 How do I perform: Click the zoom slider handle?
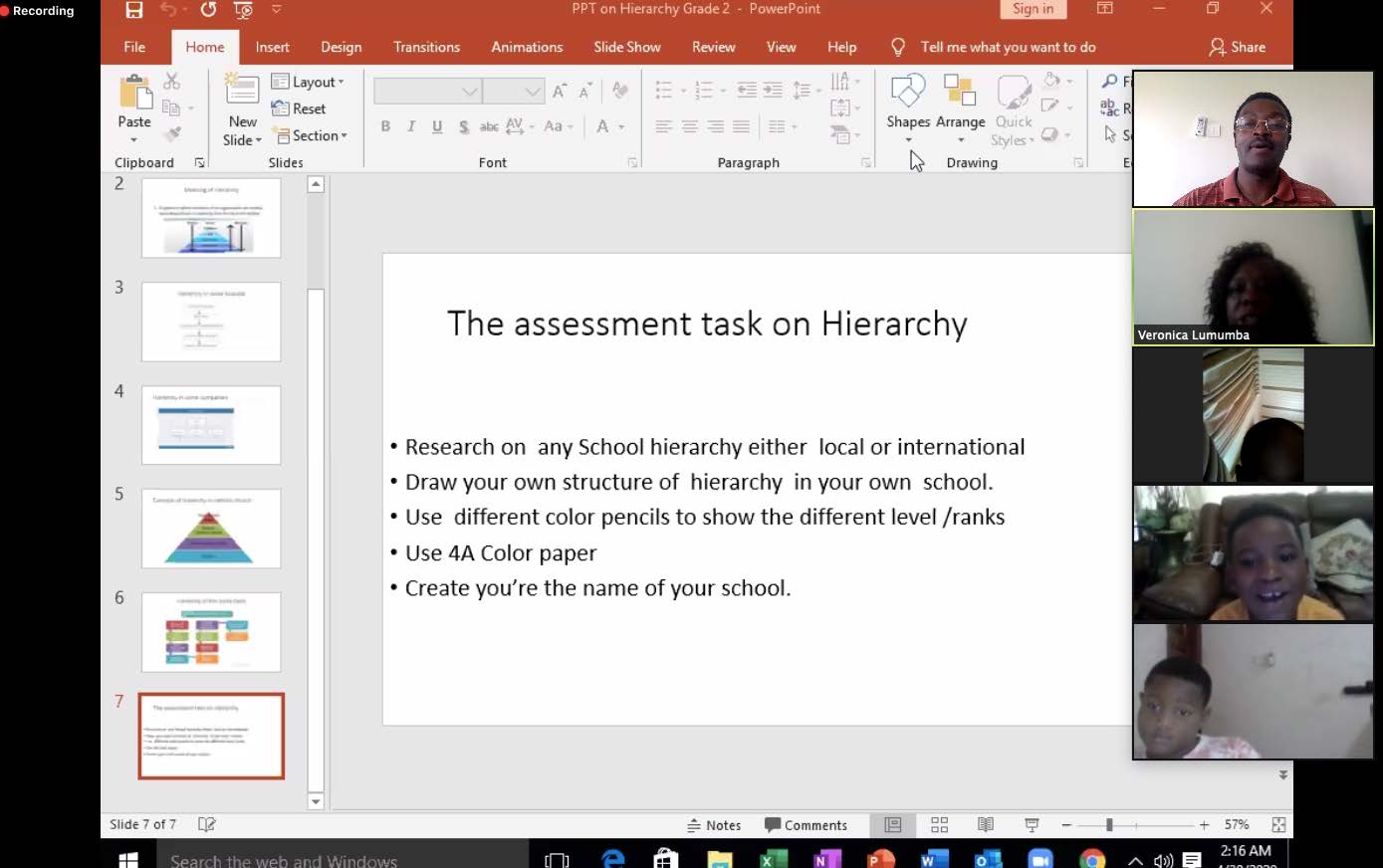pos(1109,825)
